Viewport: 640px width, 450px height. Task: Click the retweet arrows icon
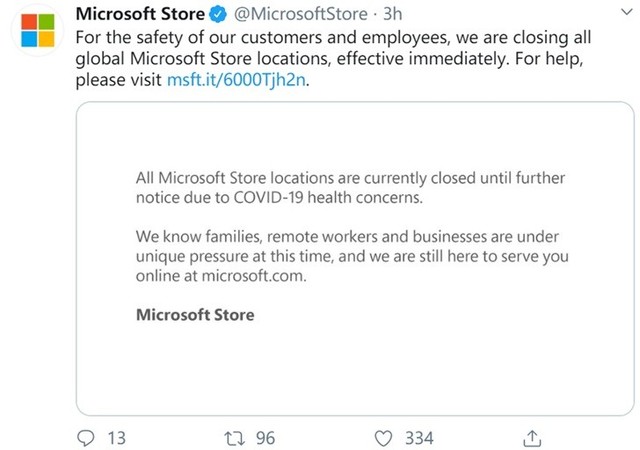pyautogui.click(x=235, y=439)
